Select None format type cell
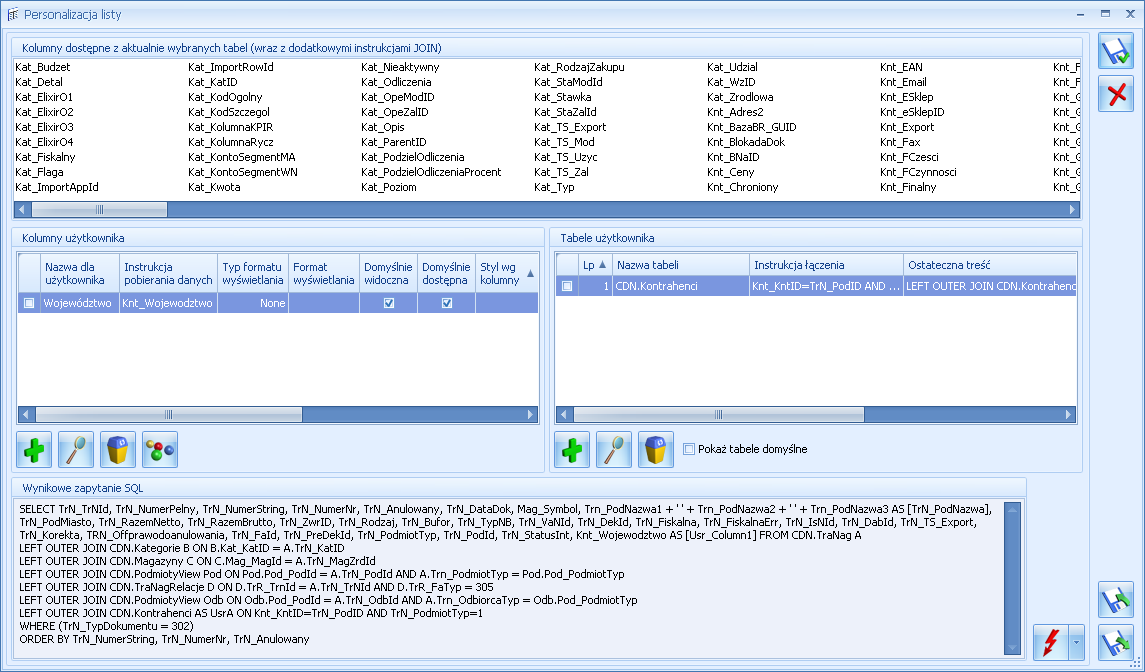Viewport: 1145px width, 672px height. [253, 303]
